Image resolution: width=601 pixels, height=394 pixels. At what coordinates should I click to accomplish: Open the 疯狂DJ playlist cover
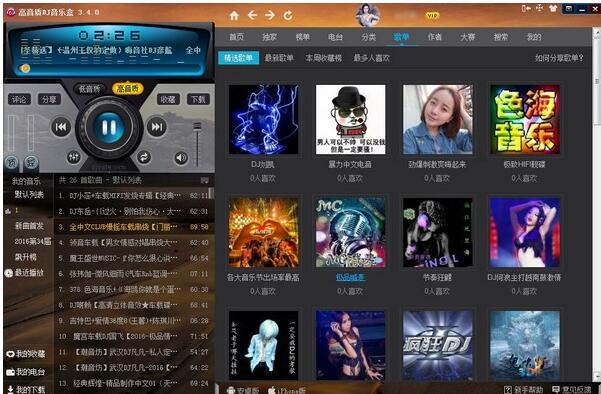tap(437, 345)
